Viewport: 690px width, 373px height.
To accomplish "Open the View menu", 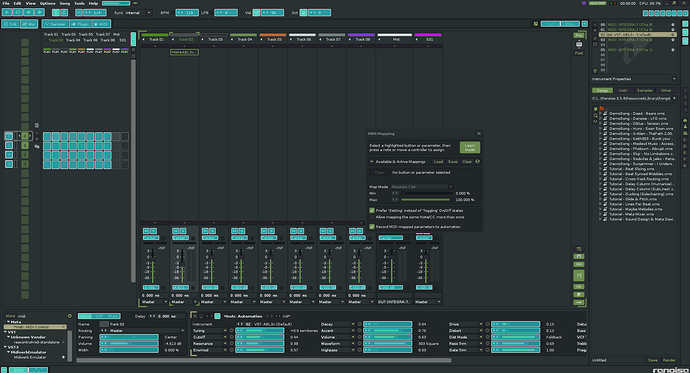I will [30, 3].
